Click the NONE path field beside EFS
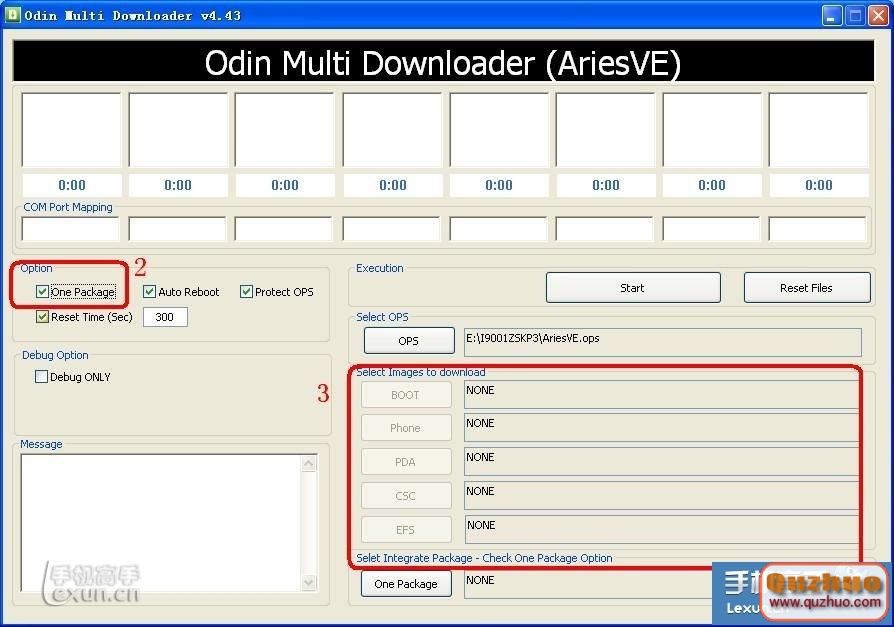Image resolution: width=894 pixels, height=627 pixels. (661, 530)
